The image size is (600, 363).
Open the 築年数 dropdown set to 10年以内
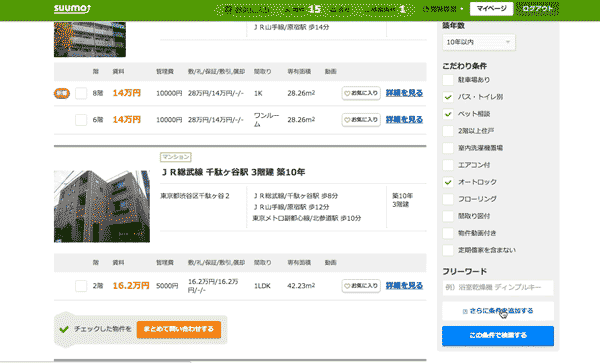pyautogui.click(x=479, y=42)
